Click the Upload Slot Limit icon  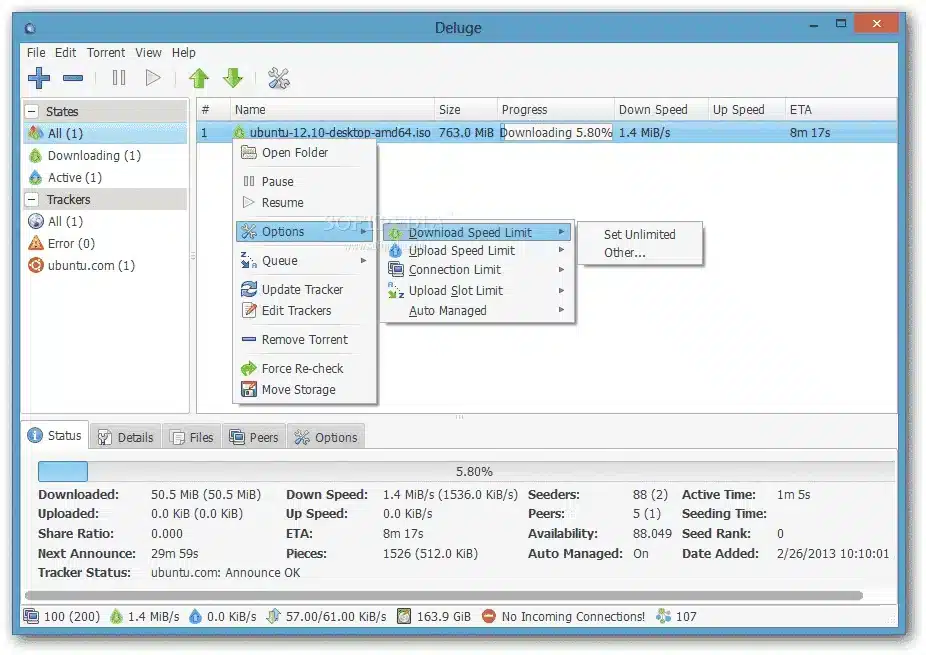(x=396, y=290)
